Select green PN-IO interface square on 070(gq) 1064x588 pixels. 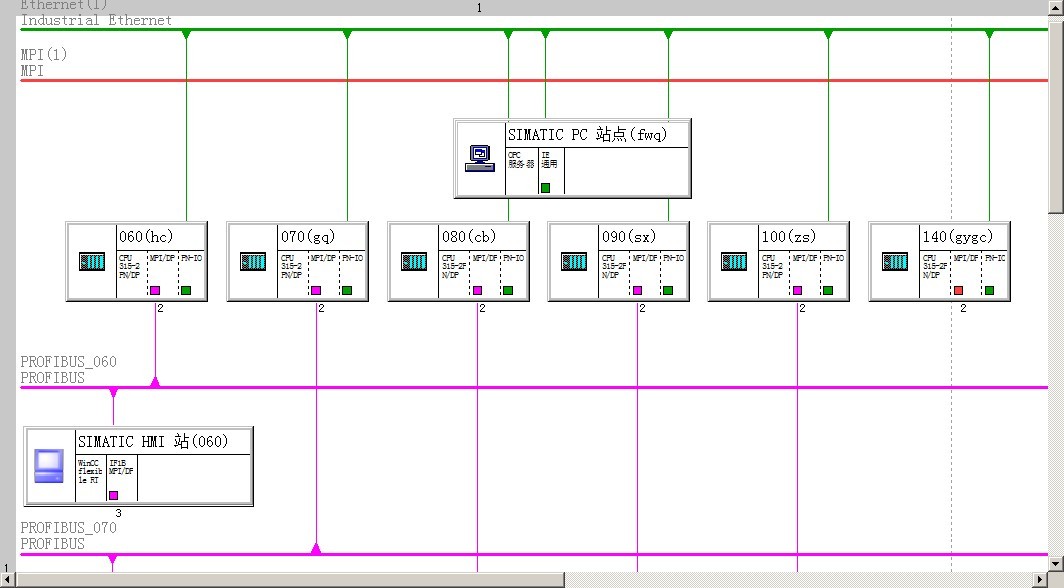point(347,290)
